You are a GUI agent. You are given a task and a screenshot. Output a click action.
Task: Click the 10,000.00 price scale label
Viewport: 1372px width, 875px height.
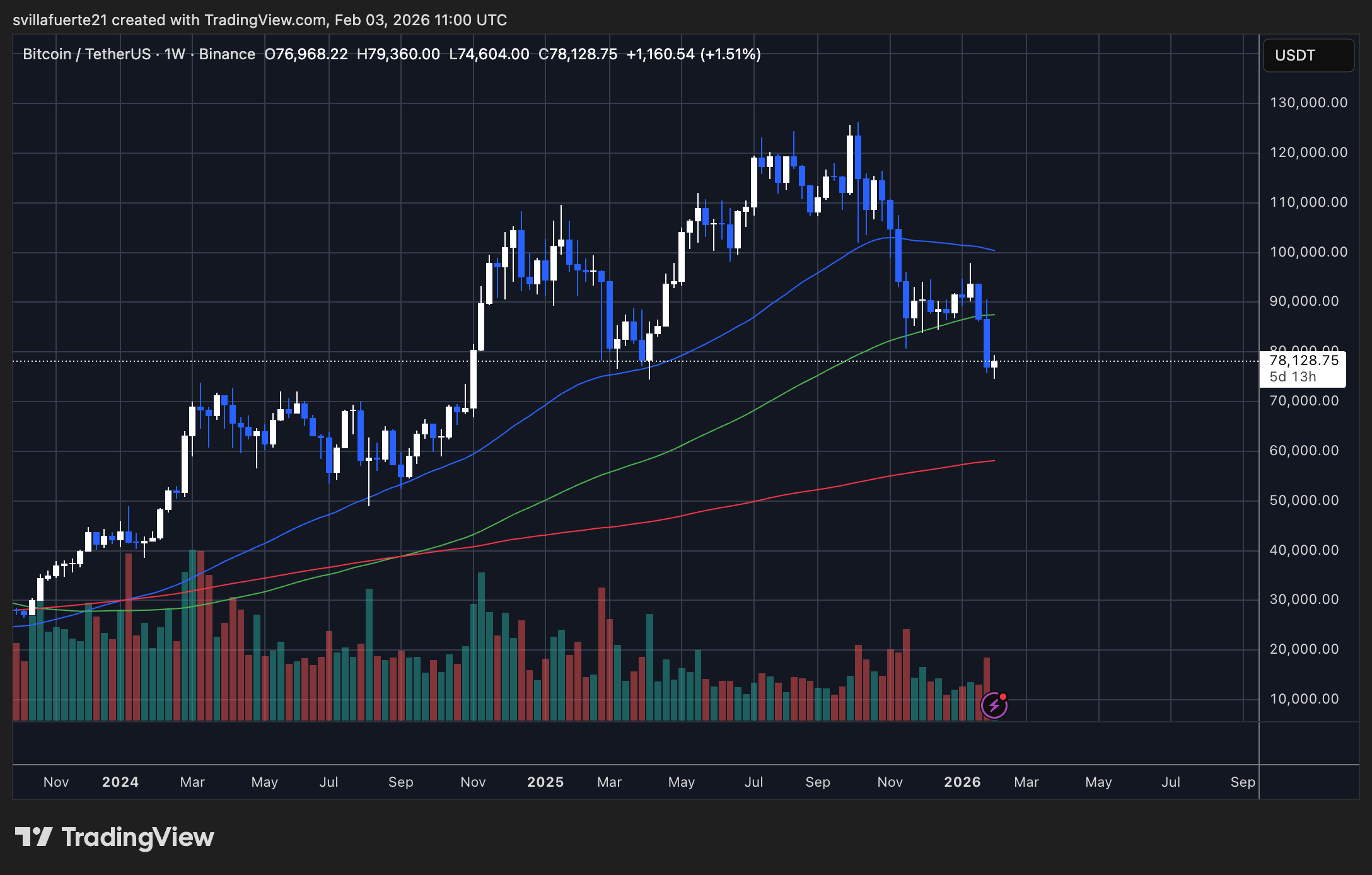1304,698
